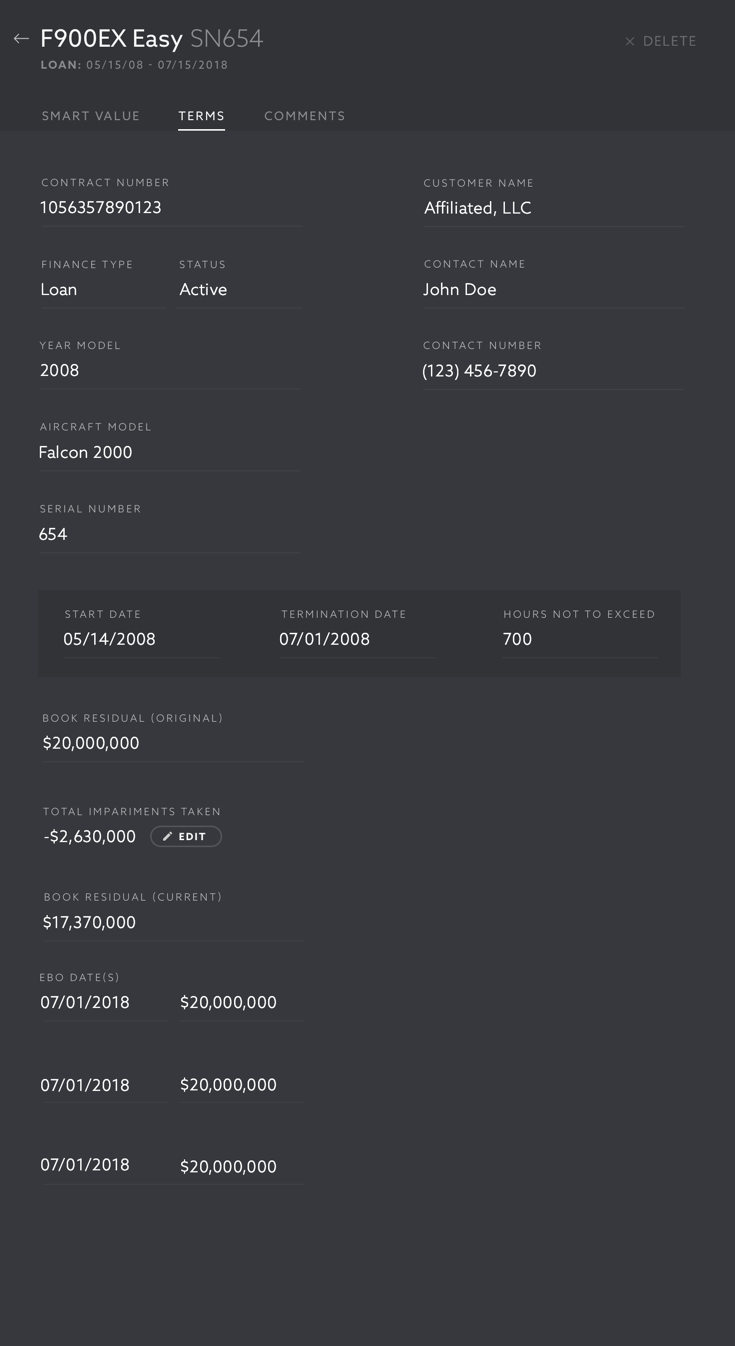Viewport: 735px width, 1346px height.
Task: Click the Contract Number field
Action: (170, 208)
